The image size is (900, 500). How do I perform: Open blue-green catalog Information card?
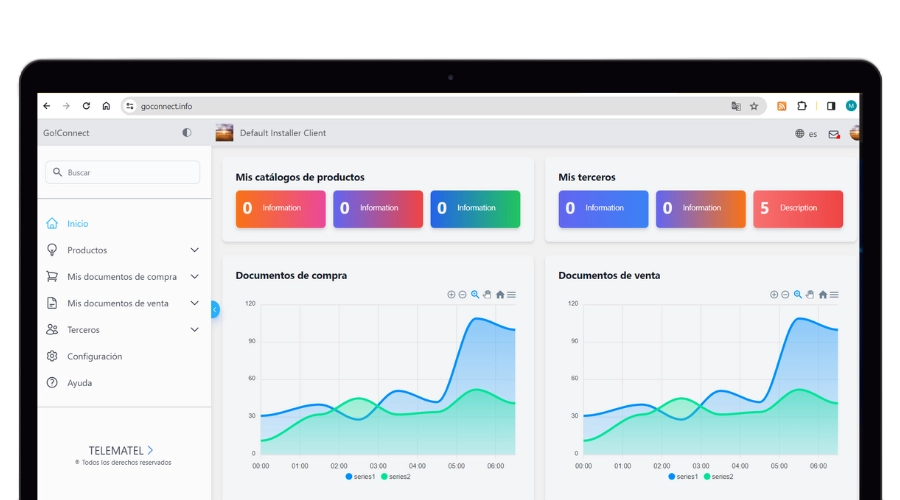click(475, 209)
